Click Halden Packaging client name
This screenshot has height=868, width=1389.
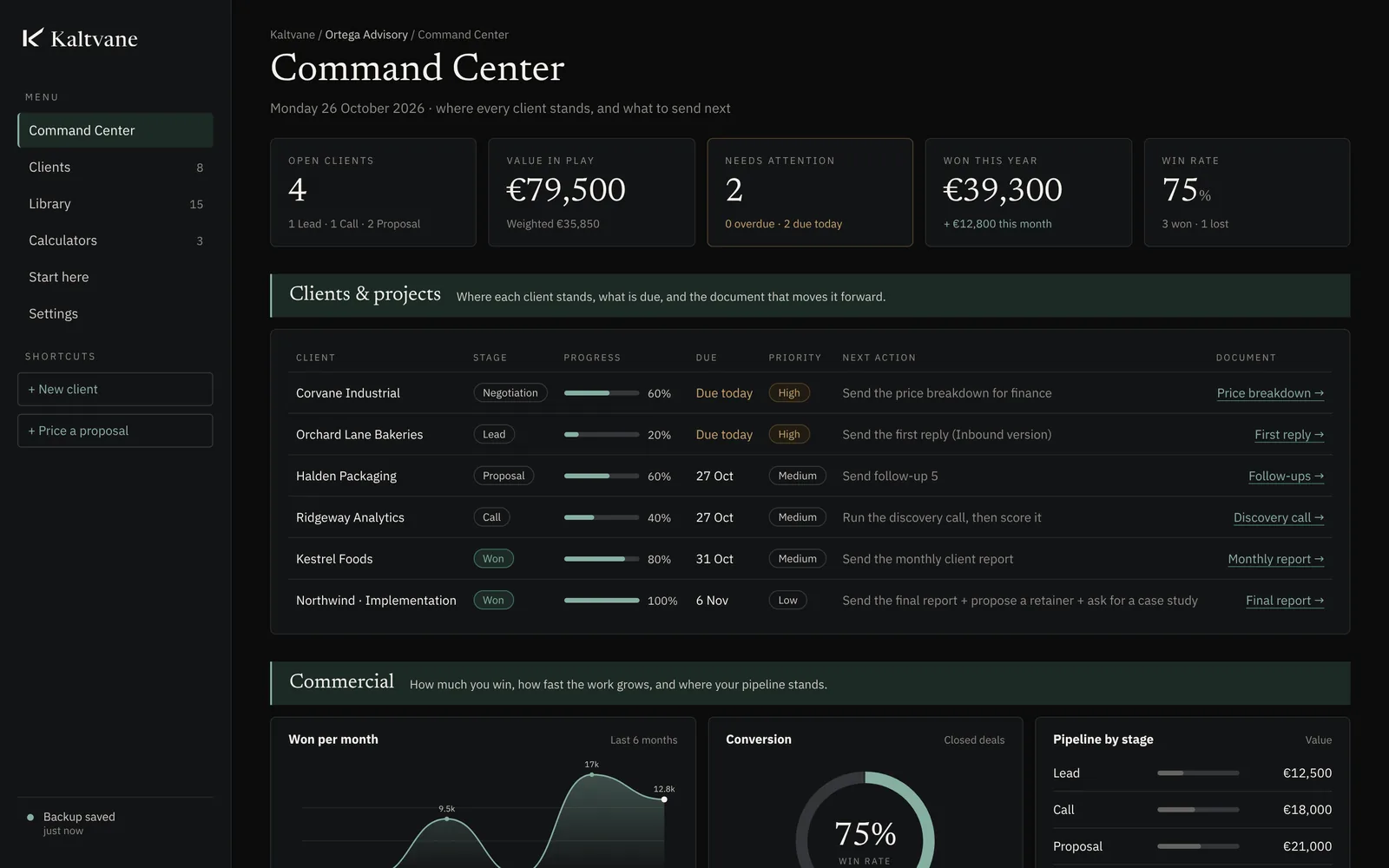346,477
